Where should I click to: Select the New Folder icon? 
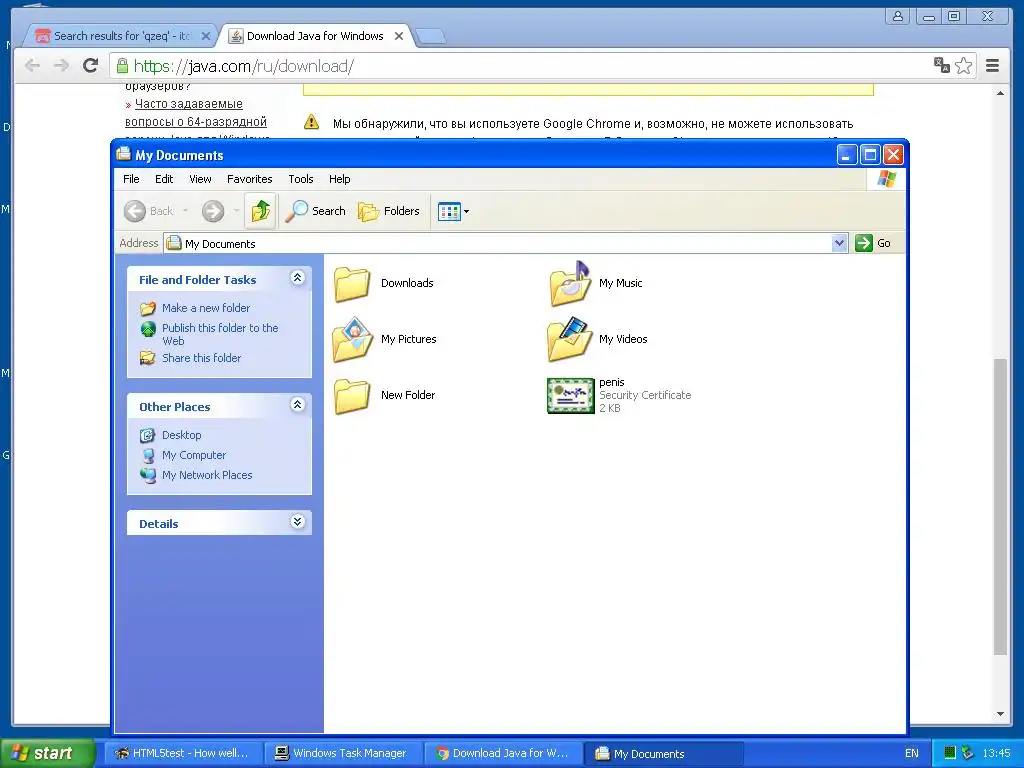(352, 396)
